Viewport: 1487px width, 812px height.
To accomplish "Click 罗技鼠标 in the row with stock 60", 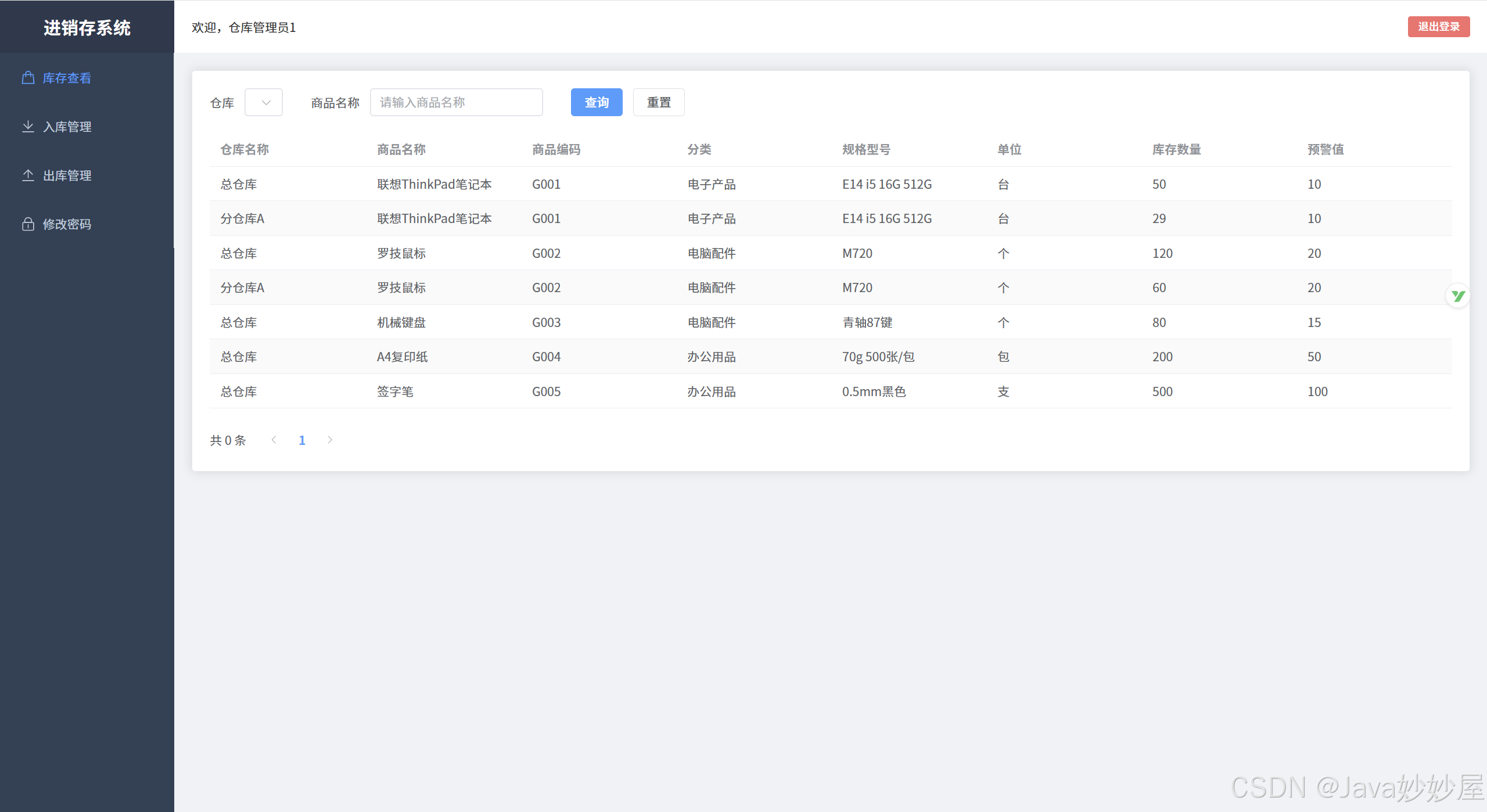I will point(401,288).
